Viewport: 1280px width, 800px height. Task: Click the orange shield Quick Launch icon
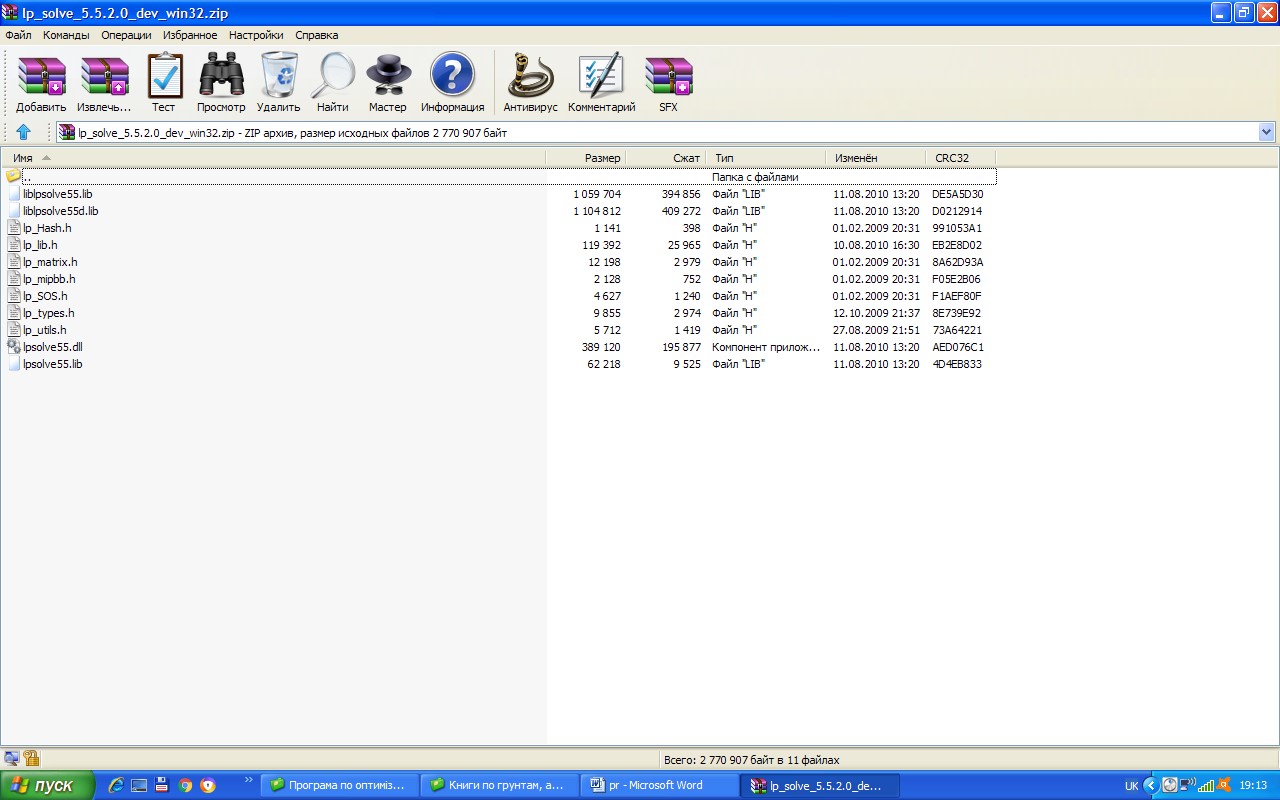pyautogui.click(x=208, y=786)
